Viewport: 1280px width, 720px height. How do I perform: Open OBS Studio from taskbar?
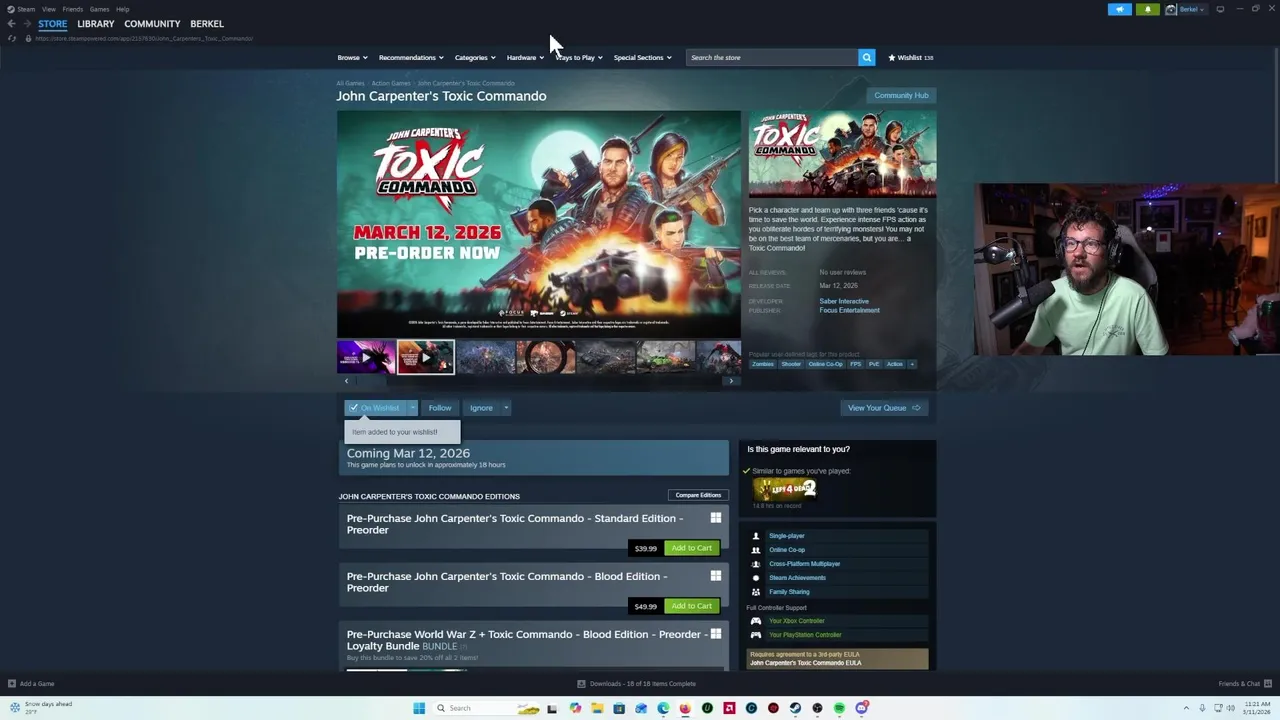tap(817, 708)
